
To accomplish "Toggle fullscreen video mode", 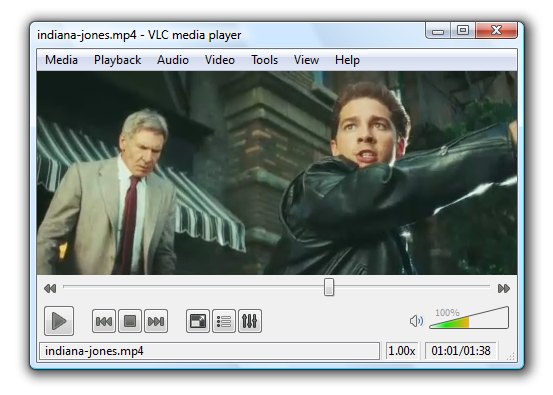I will (198, 321).
